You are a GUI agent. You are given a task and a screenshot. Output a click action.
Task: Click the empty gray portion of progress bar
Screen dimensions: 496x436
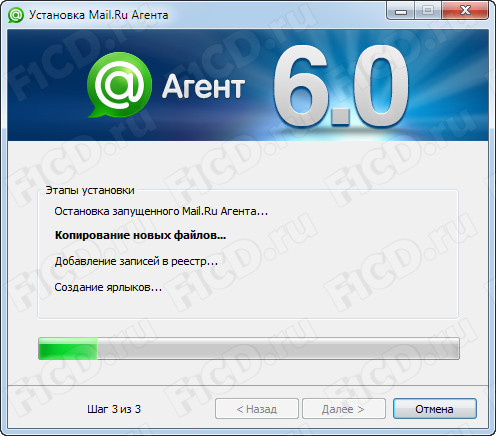tap(278, 349)
